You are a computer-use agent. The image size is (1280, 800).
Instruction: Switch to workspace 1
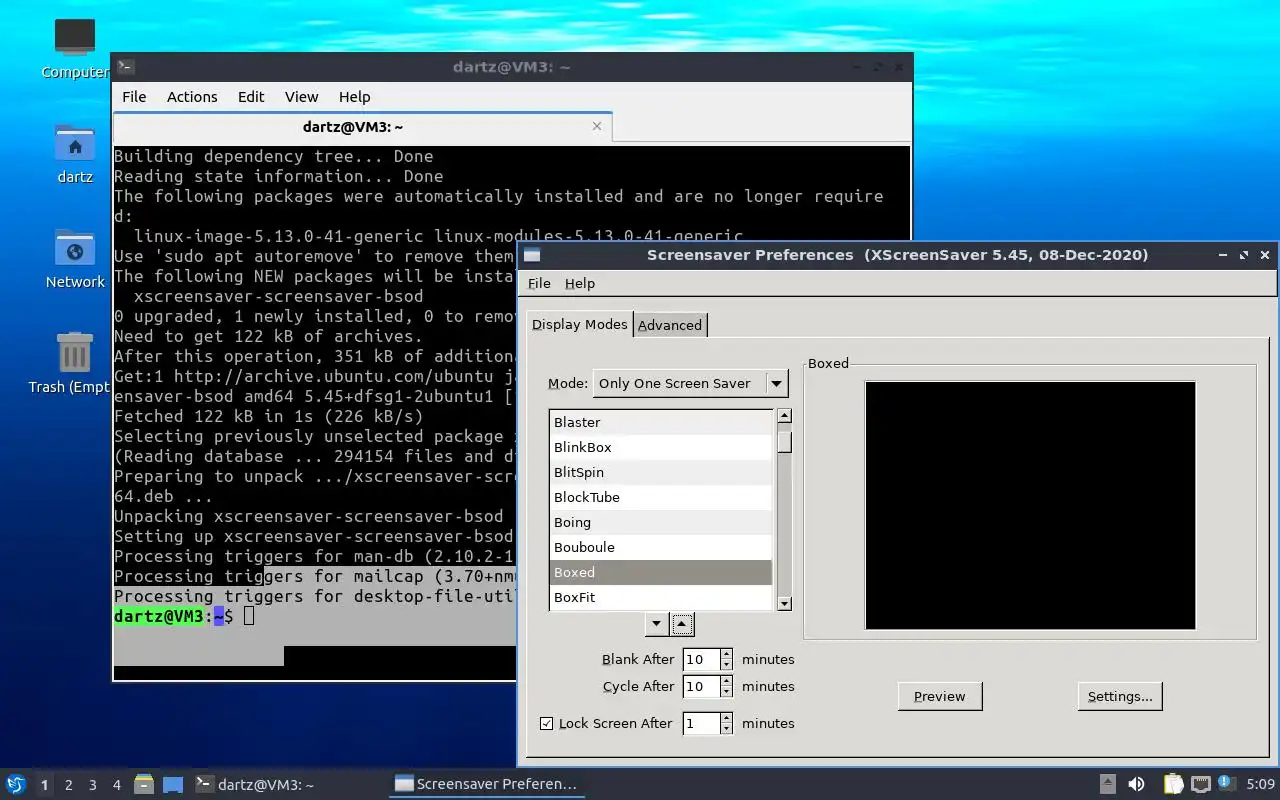pyautogui.click(x=44, y=785)
